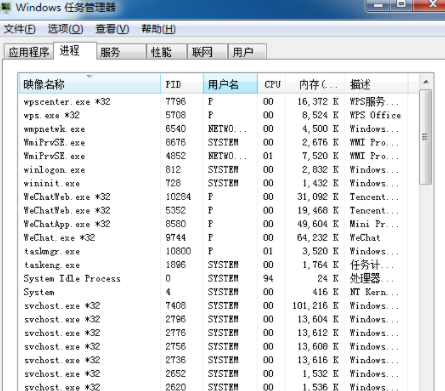Click memory value 101,216 K

pos(315,306)
